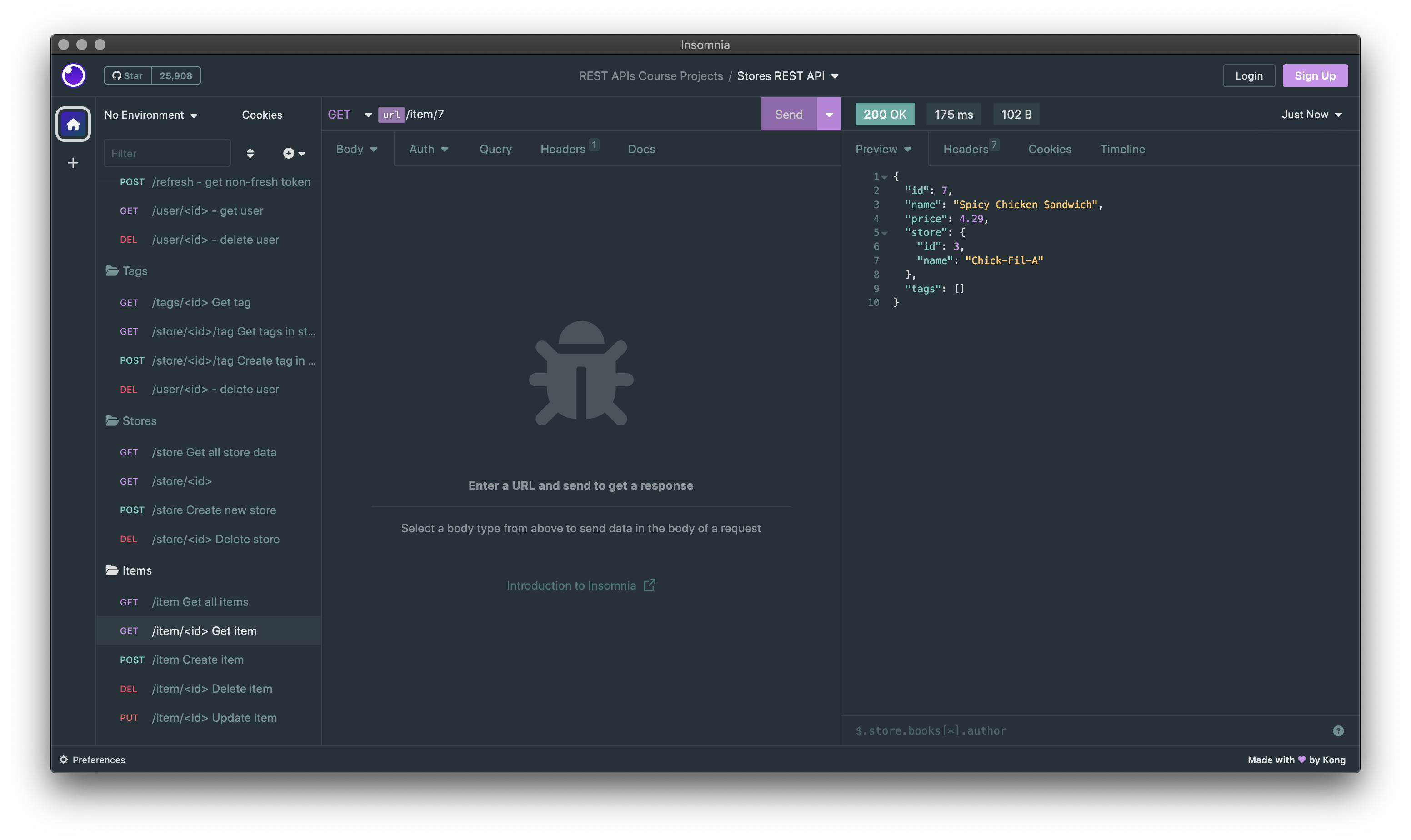Click the sort order arrows icon
The height and width of the screenshot is (840, 1411).
(x=250, y=153)
